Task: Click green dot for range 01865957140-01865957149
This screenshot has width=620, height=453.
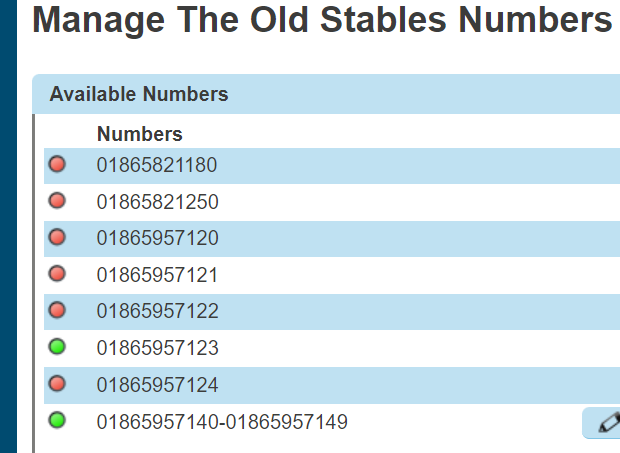Action: pyautogui.click(x=57, y=421)
